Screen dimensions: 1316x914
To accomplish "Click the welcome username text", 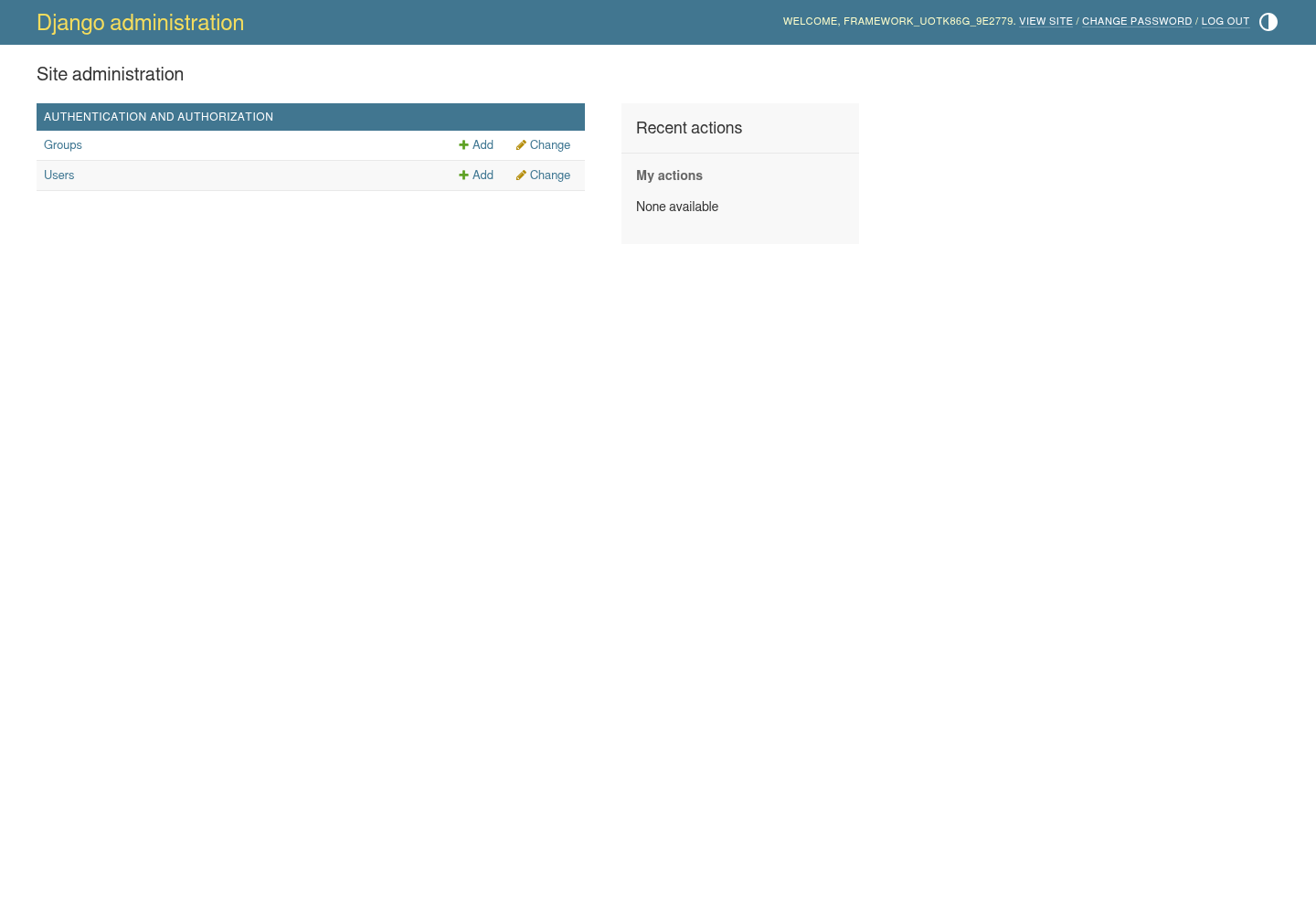I will (929, 22).
